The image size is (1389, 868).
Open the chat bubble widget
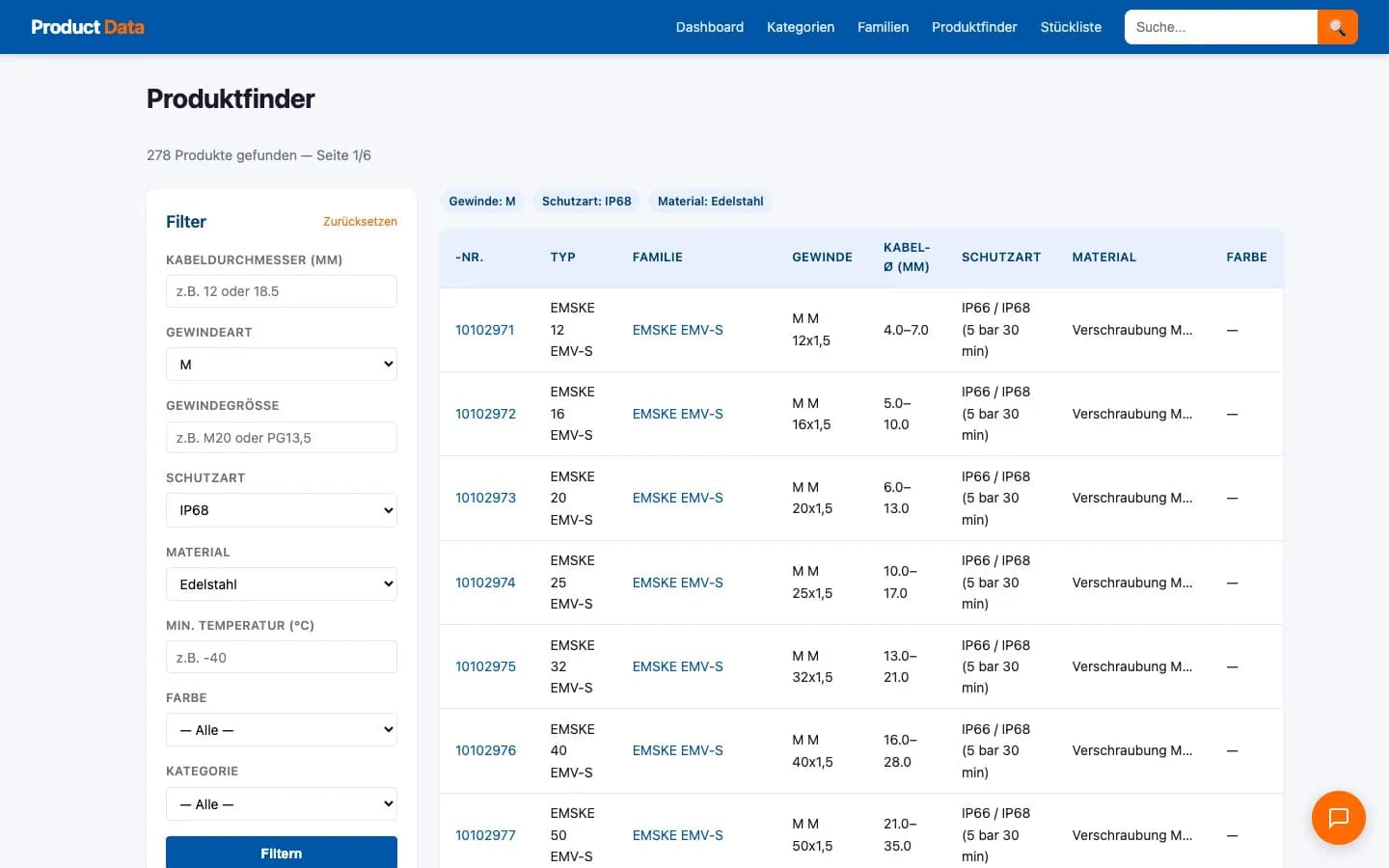point(1339,818)
